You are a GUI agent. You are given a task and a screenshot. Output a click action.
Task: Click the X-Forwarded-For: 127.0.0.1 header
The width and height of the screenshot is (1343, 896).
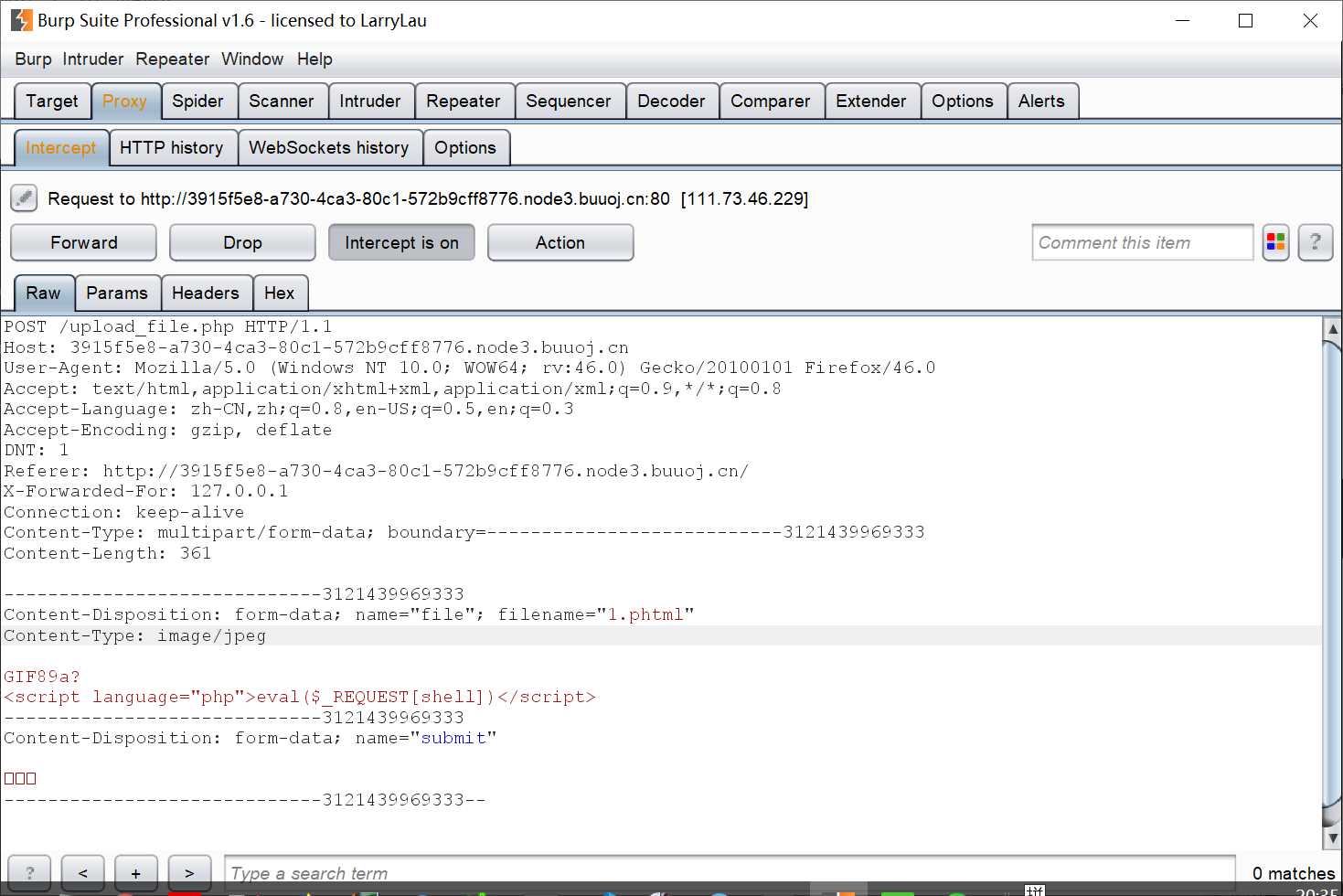coord(146,491)
